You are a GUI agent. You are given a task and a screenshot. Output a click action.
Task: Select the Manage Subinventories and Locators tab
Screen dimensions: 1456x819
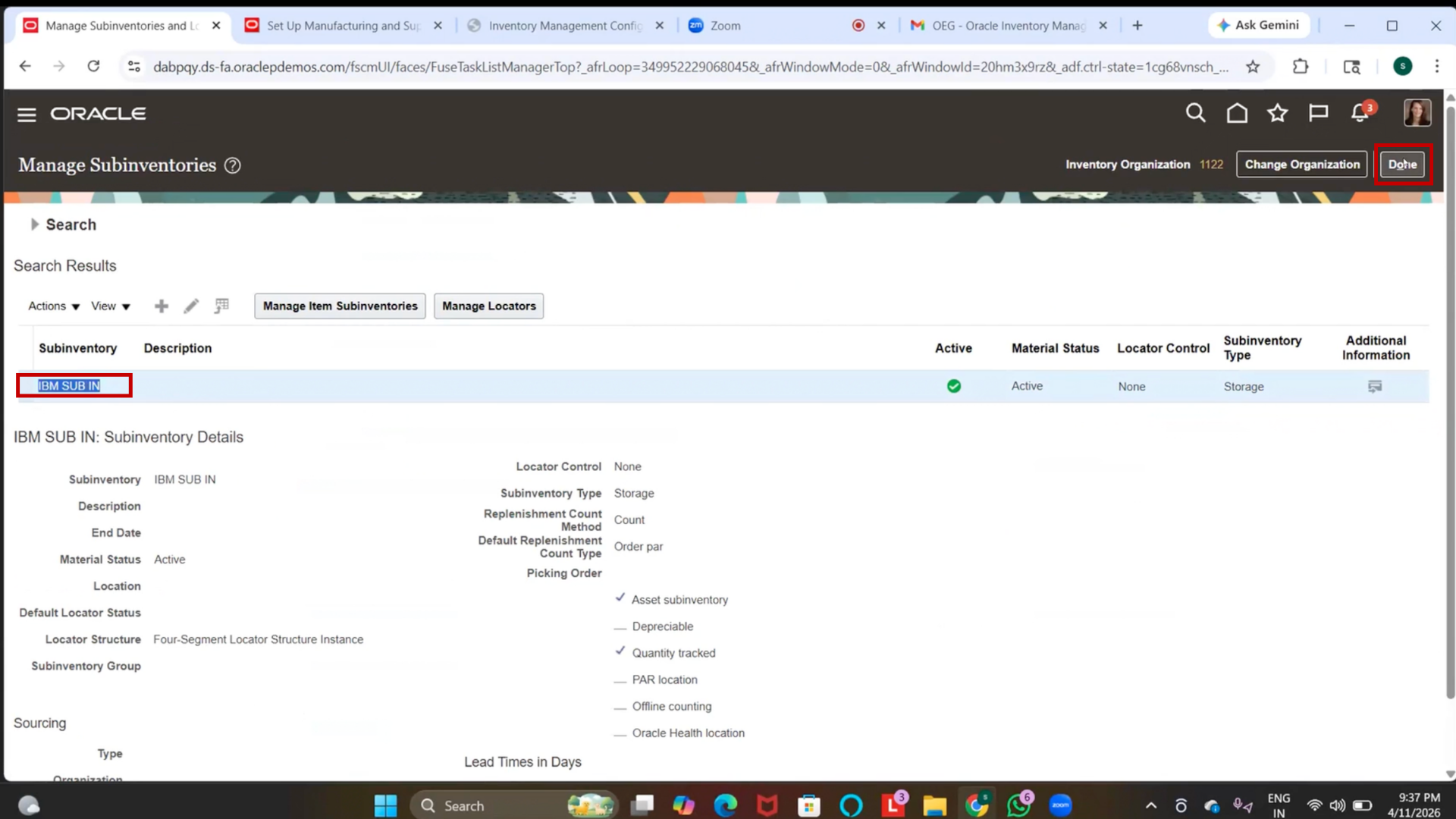pyautogui.click(x=121, y=26)
